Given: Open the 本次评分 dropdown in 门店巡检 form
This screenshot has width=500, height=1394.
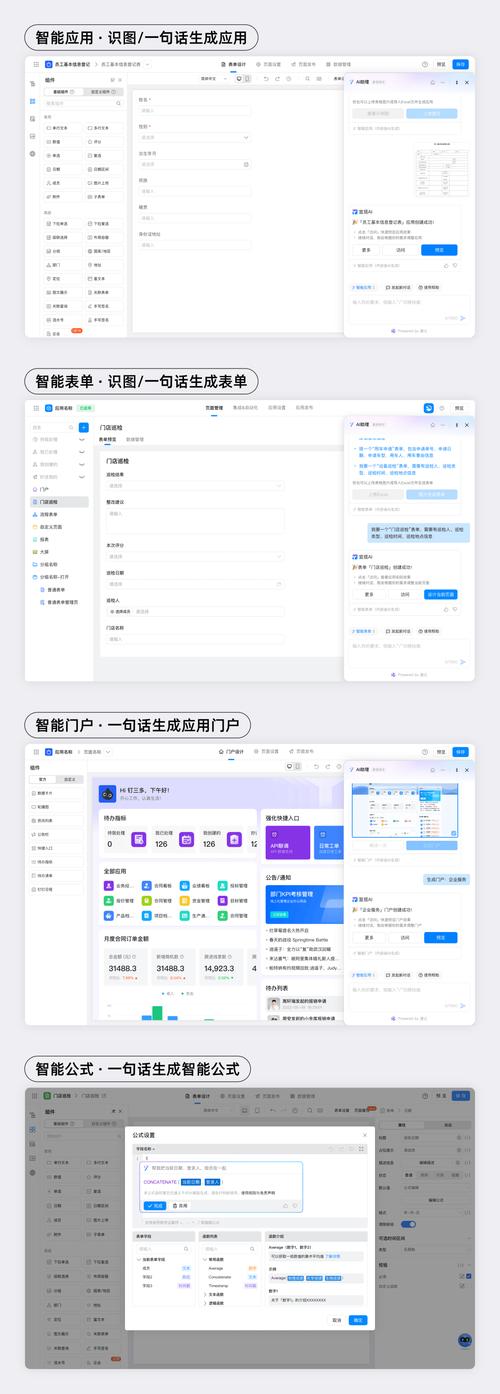Looking at the screenshot, I should [x=194, y=556].
